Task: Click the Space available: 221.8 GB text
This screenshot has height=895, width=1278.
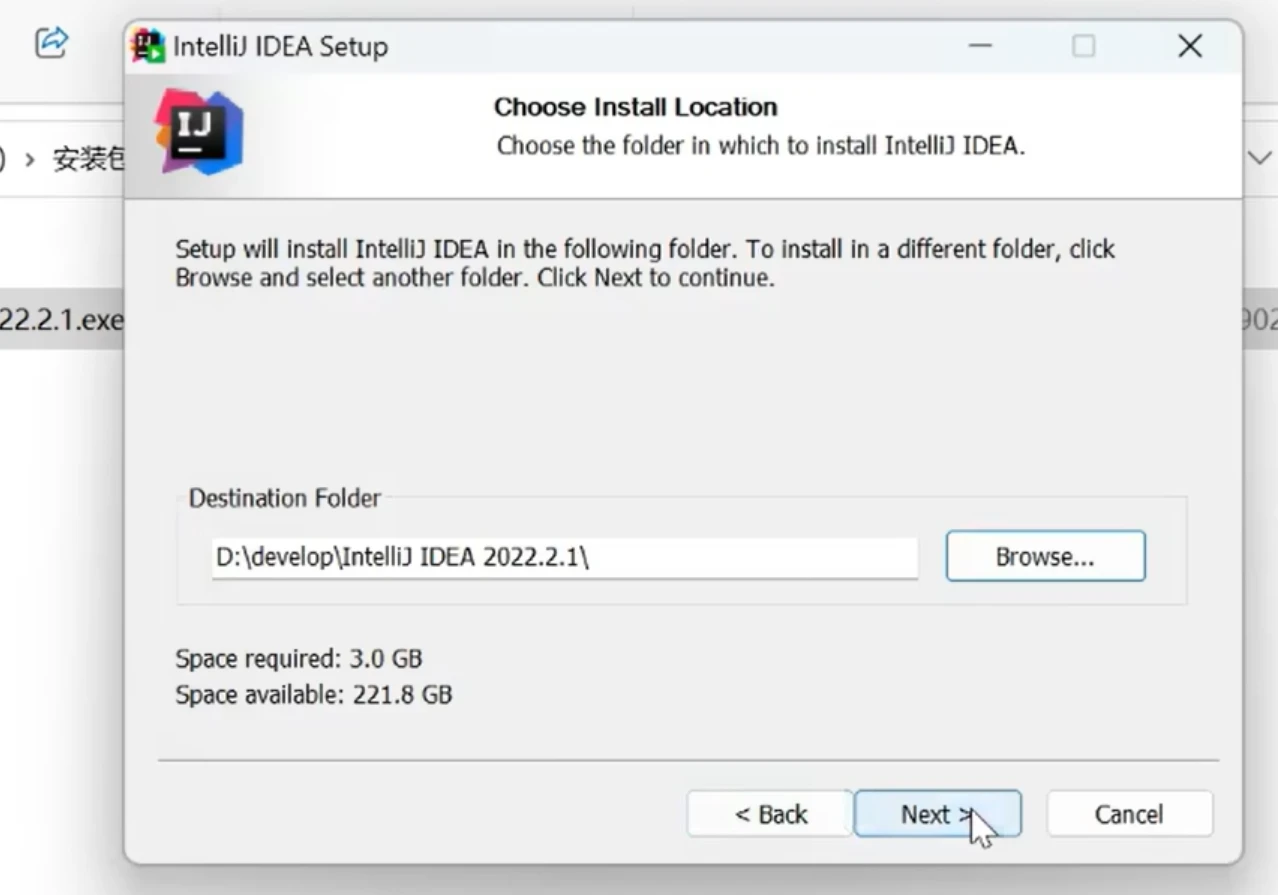Action: point(314,694)
